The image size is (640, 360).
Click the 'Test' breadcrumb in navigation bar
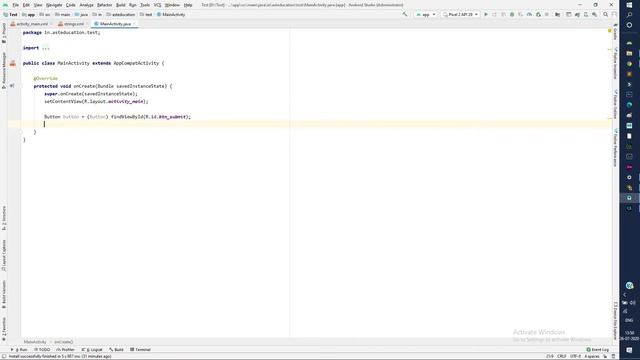point(11,15)
